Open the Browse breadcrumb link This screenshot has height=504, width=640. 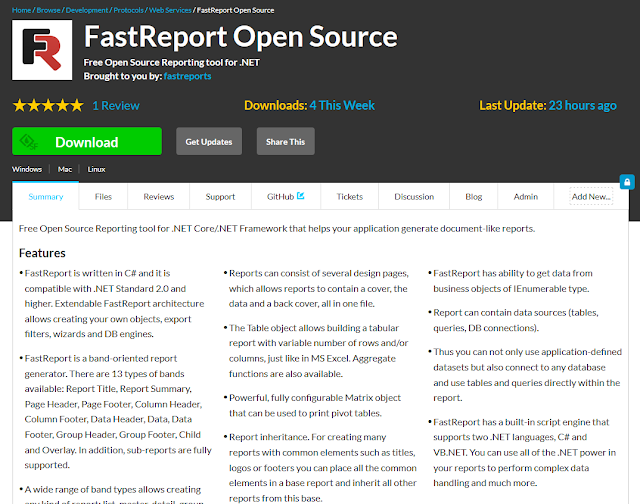click(49, 10)
